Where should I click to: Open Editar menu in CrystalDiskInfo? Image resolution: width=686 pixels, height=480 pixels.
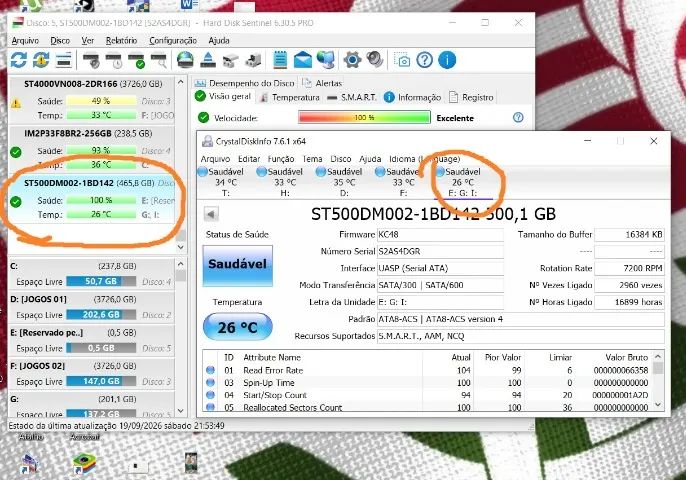pos(249,159)
